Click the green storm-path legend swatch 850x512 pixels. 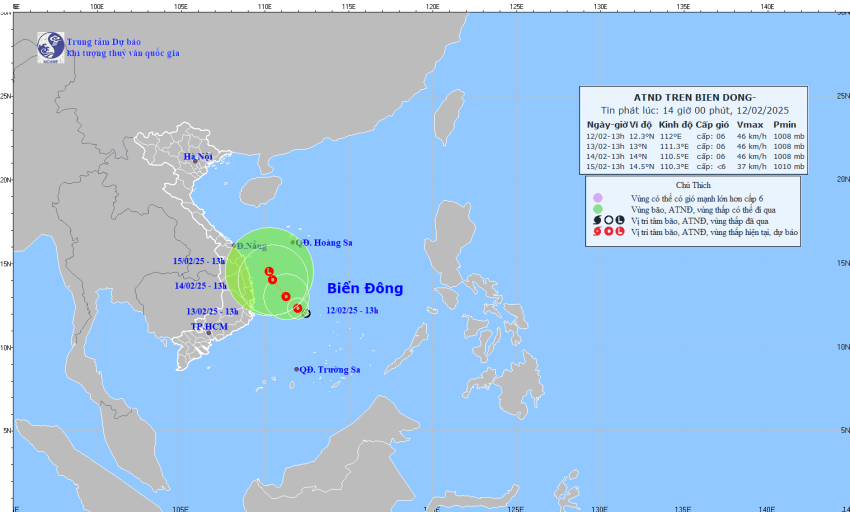click(x=597, y=209)
